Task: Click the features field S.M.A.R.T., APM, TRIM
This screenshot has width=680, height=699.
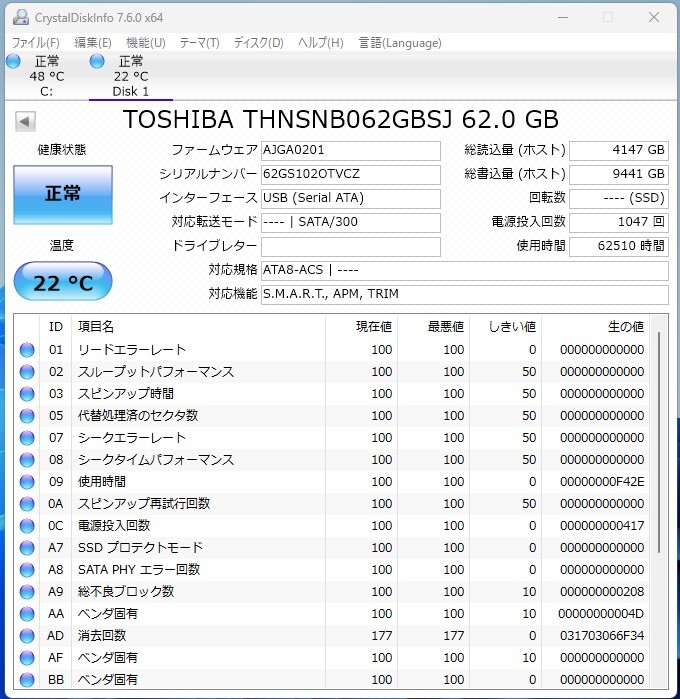Action: click(465, 294)
